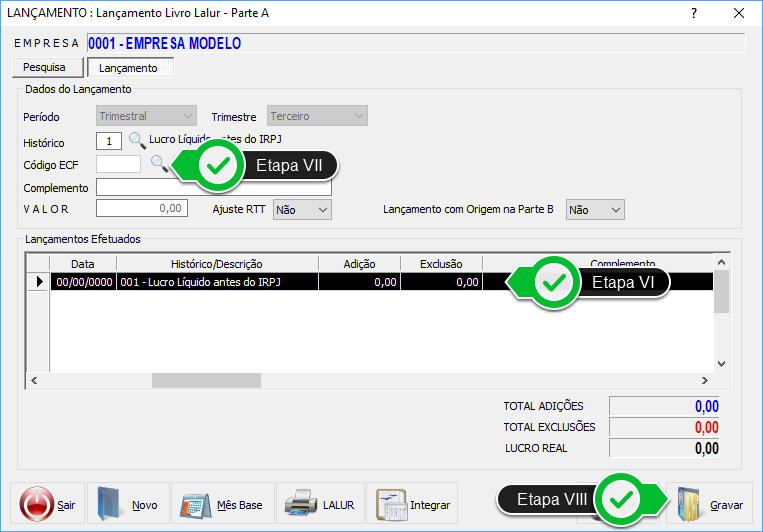Click the Integrar button
This screenshot has height=532, width=763.
tap(412, 504)
